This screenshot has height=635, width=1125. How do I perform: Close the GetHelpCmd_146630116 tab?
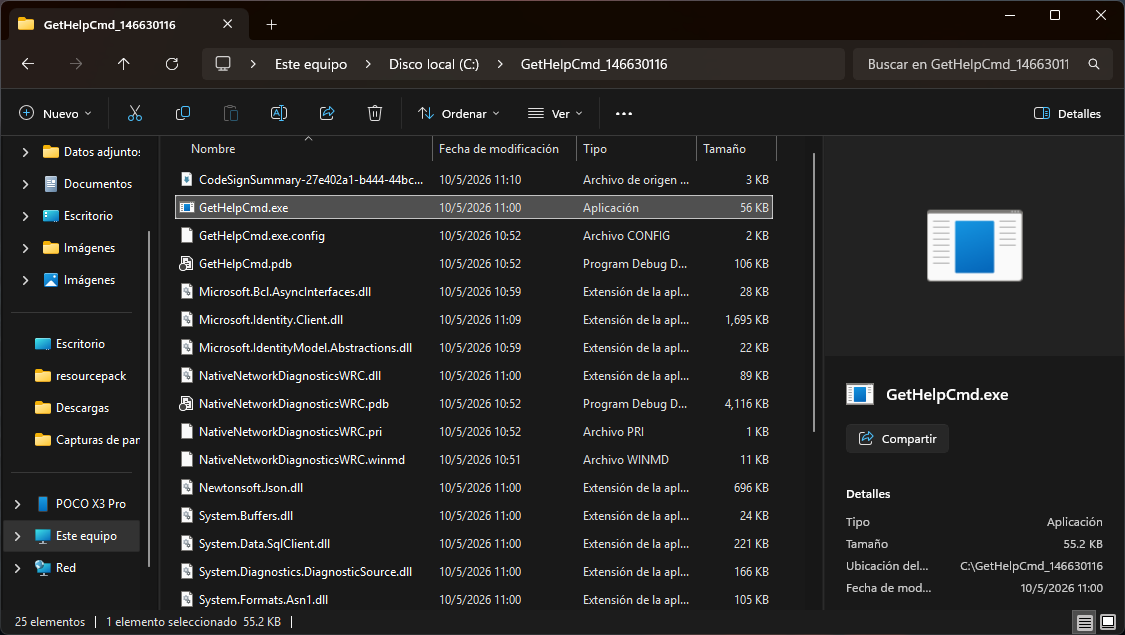tap(227, 24)
